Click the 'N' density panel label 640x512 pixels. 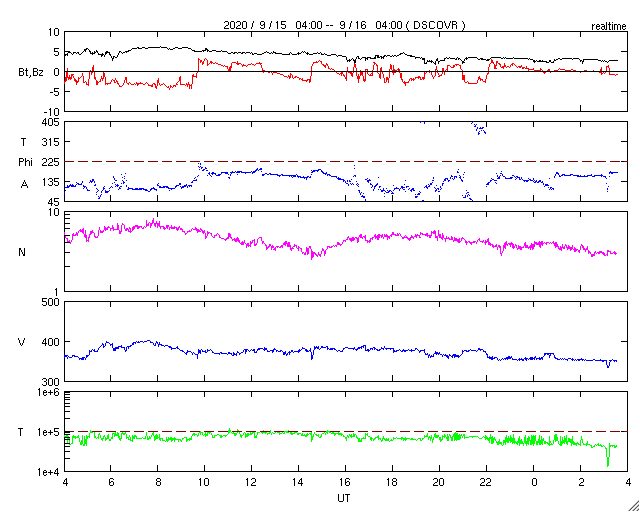tap(22, 252)
